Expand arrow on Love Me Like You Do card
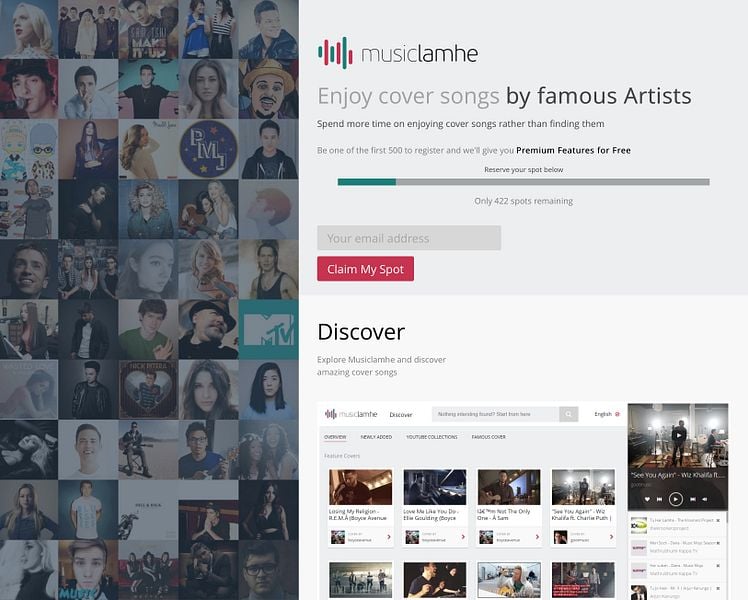Viewport: 748px width, 600px height. 463,537
